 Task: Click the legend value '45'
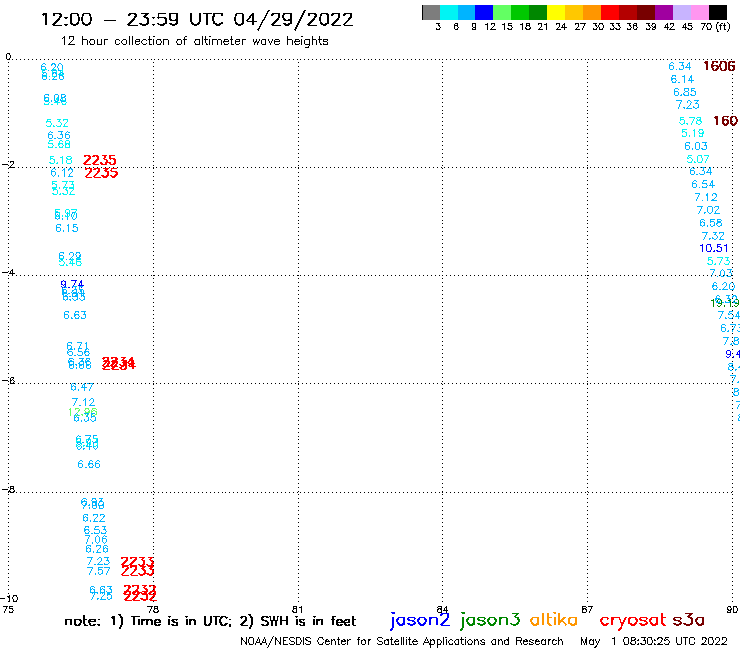click(x=687, y=26)
